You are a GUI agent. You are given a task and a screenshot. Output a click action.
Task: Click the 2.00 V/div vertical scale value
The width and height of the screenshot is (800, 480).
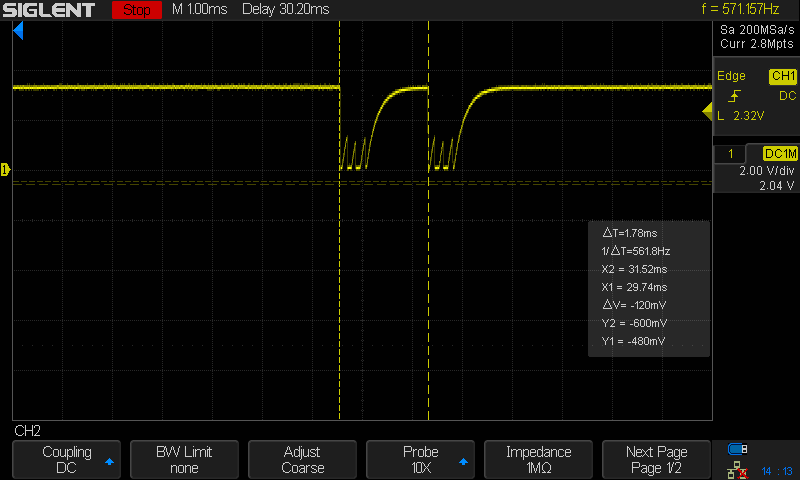tap(767, 171)
